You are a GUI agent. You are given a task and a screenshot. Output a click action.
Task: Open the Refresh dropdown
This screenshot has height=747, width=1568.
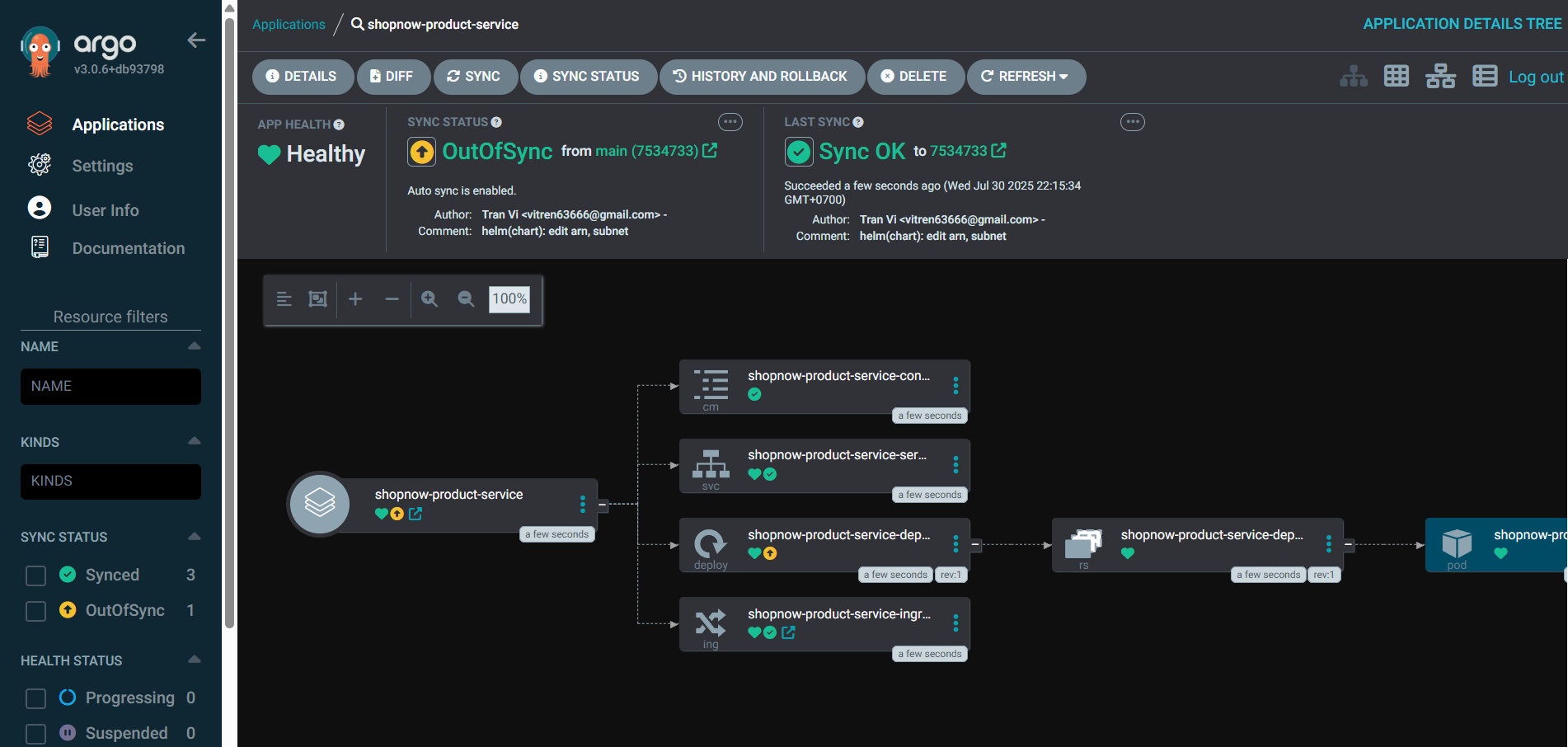click(x=1026, y=77)
